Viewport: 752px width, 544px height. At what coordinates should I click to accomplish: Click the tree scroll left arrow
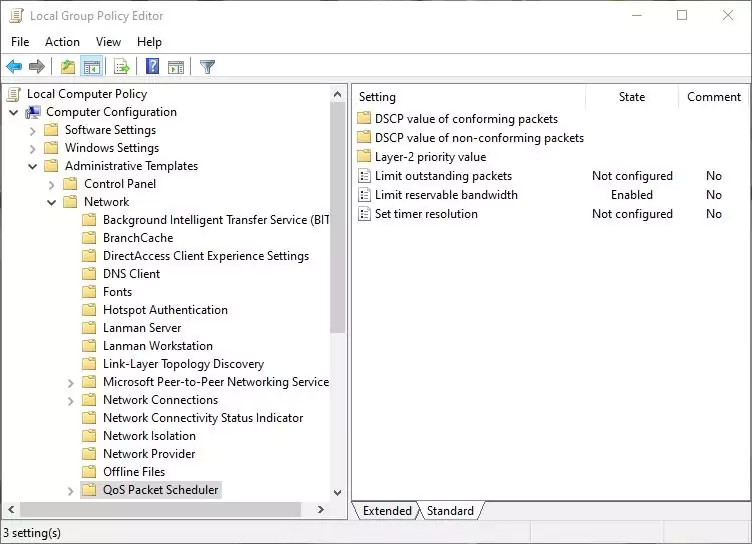12,509
